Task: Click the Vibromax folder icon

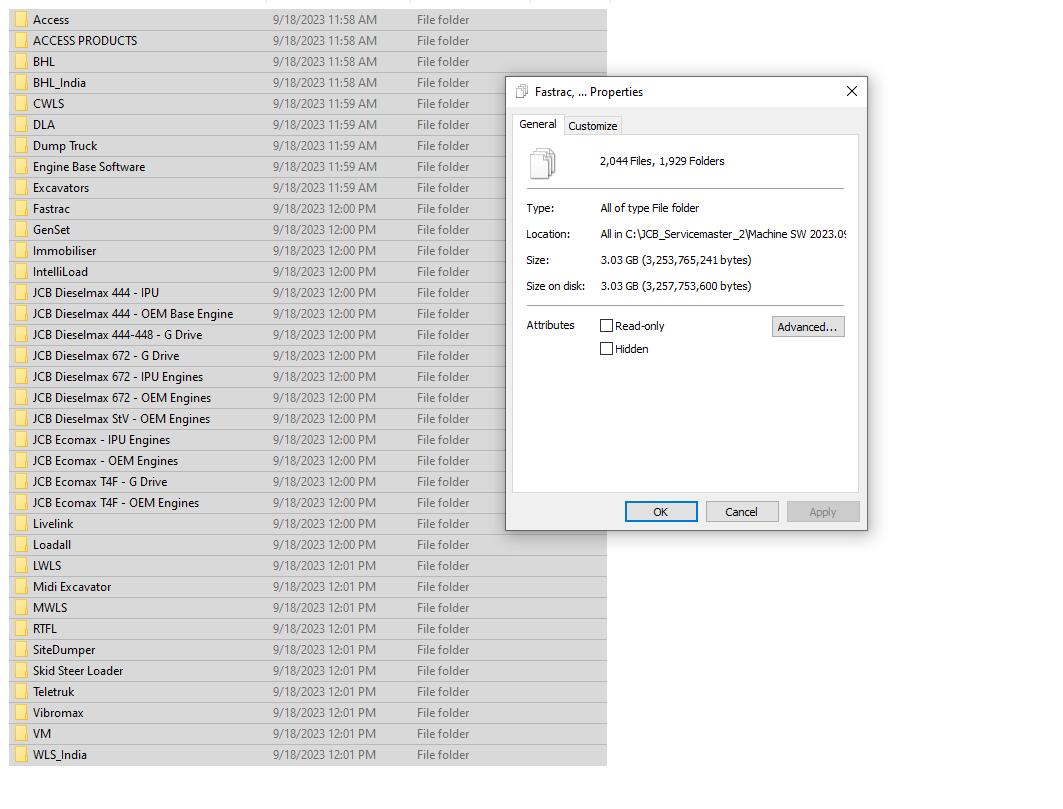Action: click(22, 713)
